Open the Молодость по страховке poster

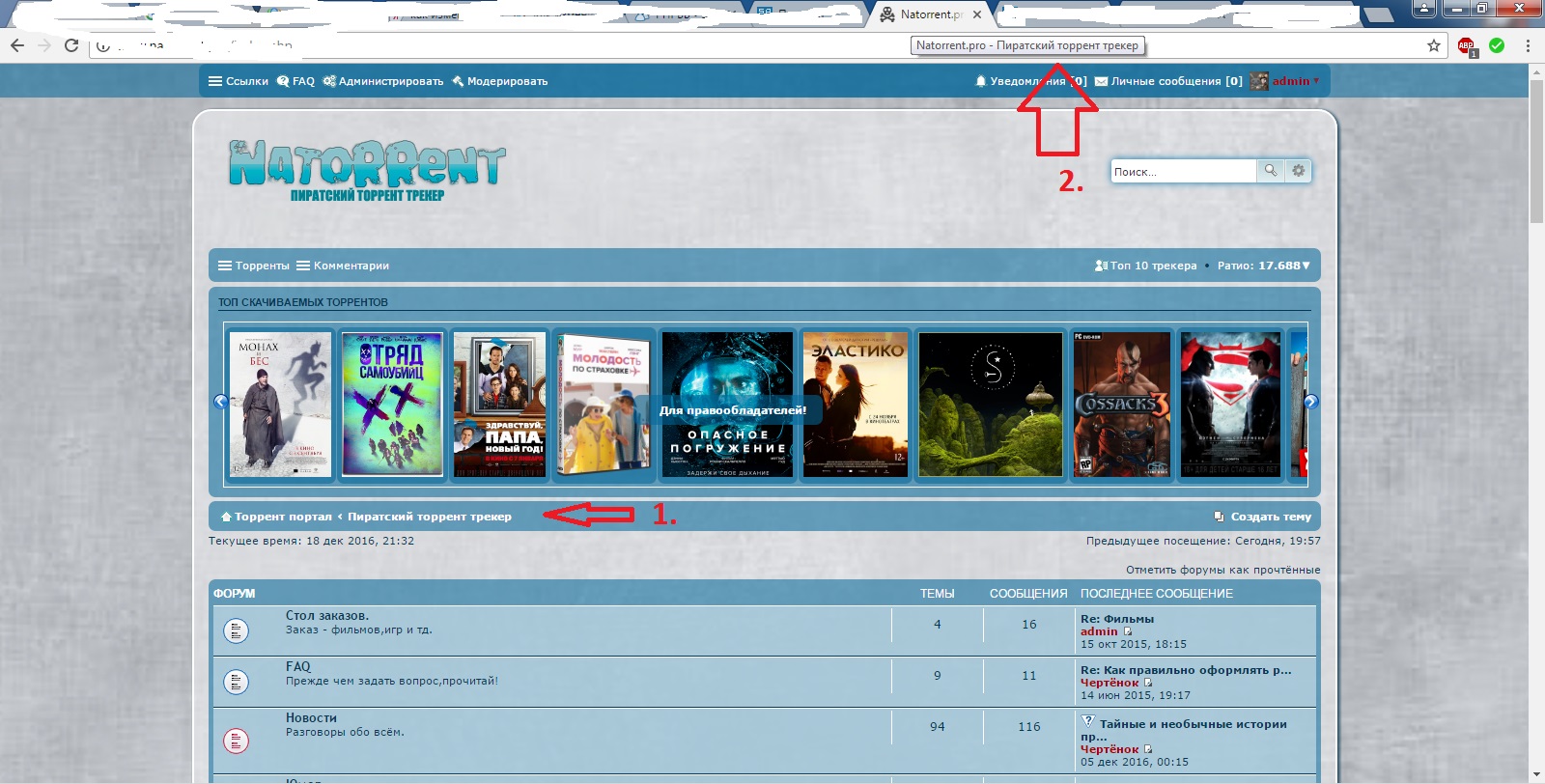pos(604,405)
